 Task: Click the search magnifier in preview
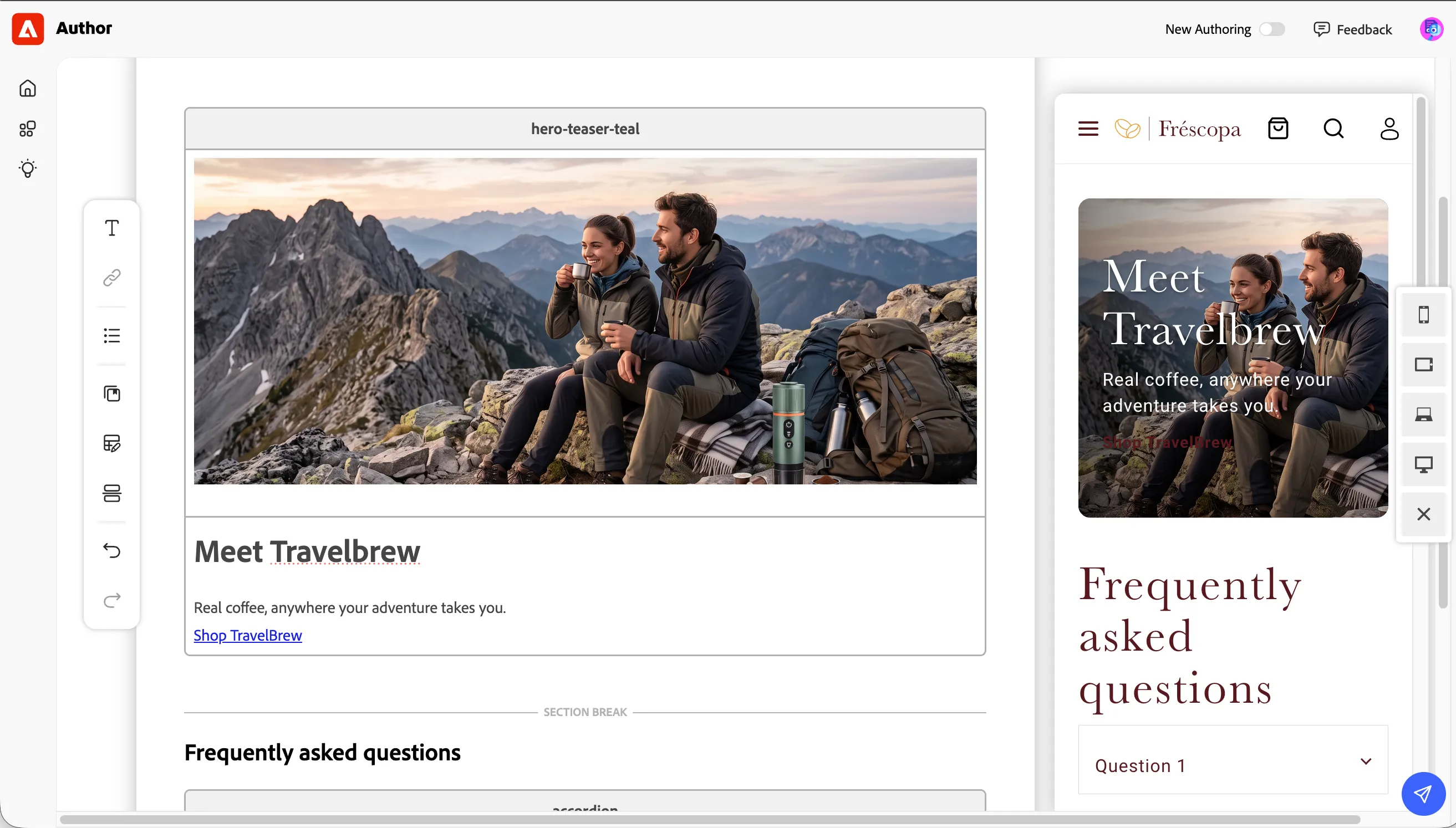(x=1333, y=129)
